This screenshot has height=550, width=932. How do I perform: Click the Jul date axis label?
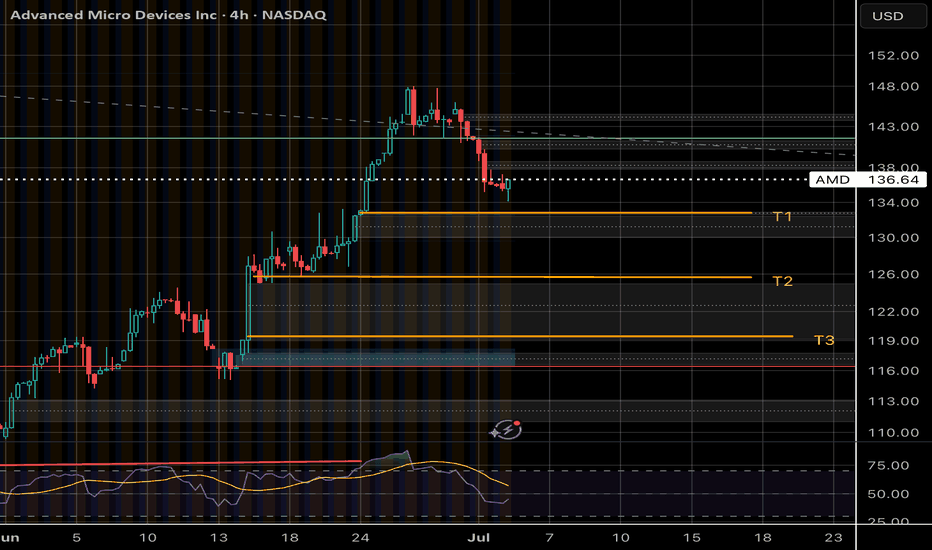[478, 538]
